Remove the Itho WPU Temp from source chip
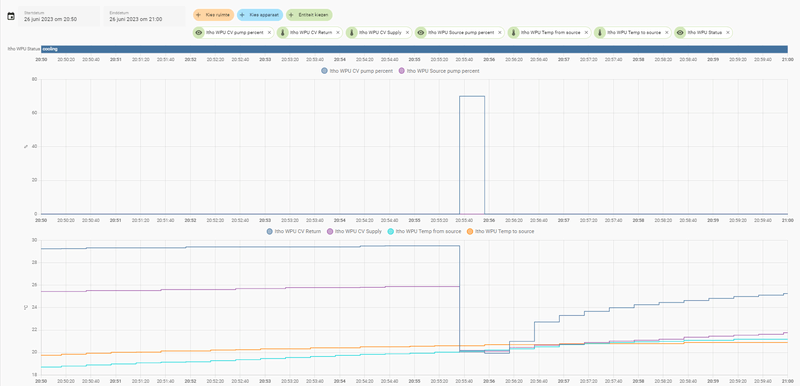 [586, 33]
